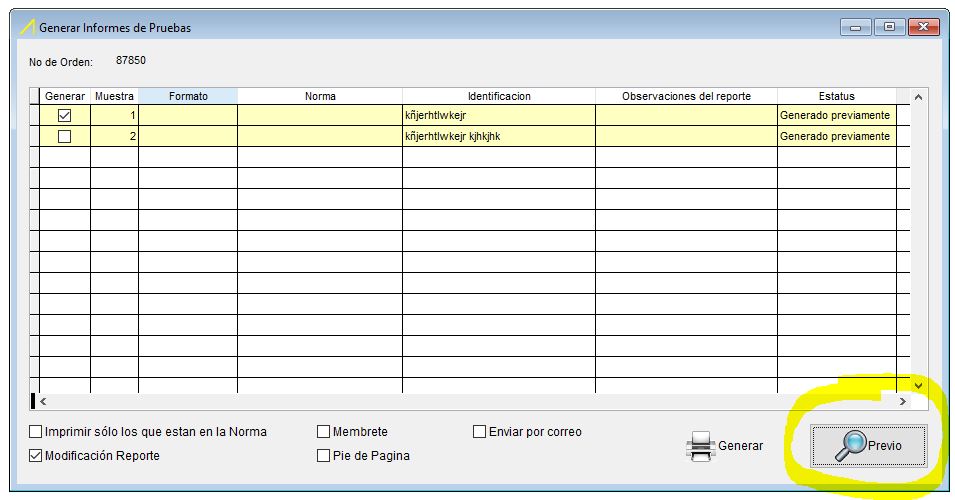Click the Norma cell of Muestra 2
955x500 pixels.
click(320, 136)
